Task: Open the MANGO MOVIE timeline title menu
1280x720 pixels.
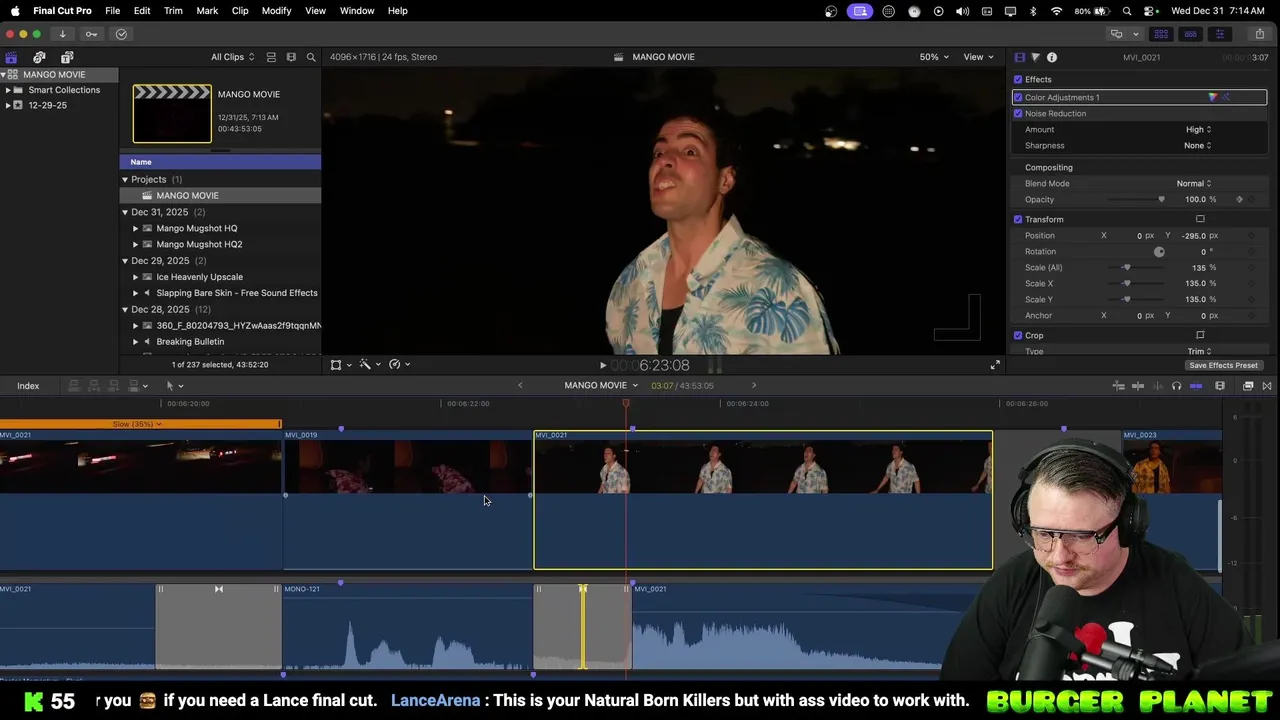Action: tap(600, 385)
